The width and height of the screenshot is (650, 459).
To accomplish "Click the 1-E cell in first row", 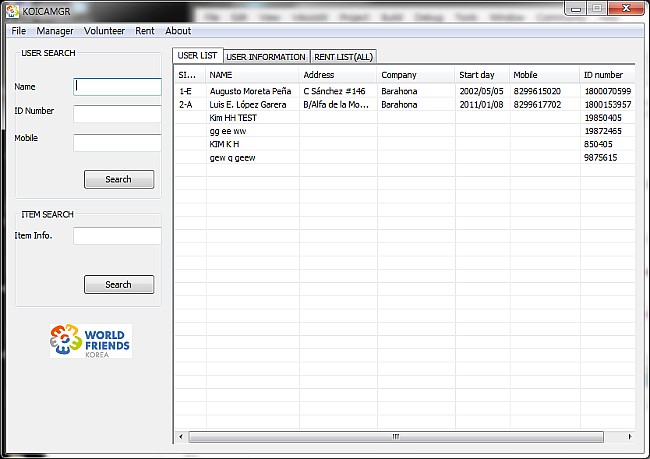I will point(185,91).
